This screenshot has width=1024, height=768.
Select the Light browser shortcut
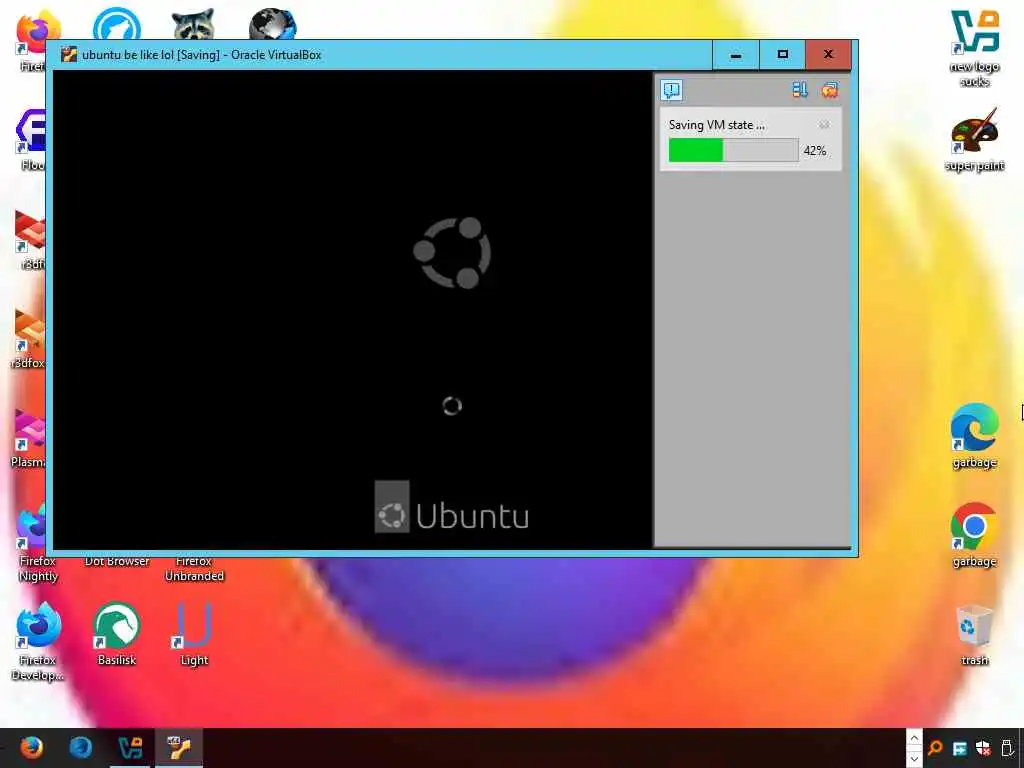click(194, 633)
